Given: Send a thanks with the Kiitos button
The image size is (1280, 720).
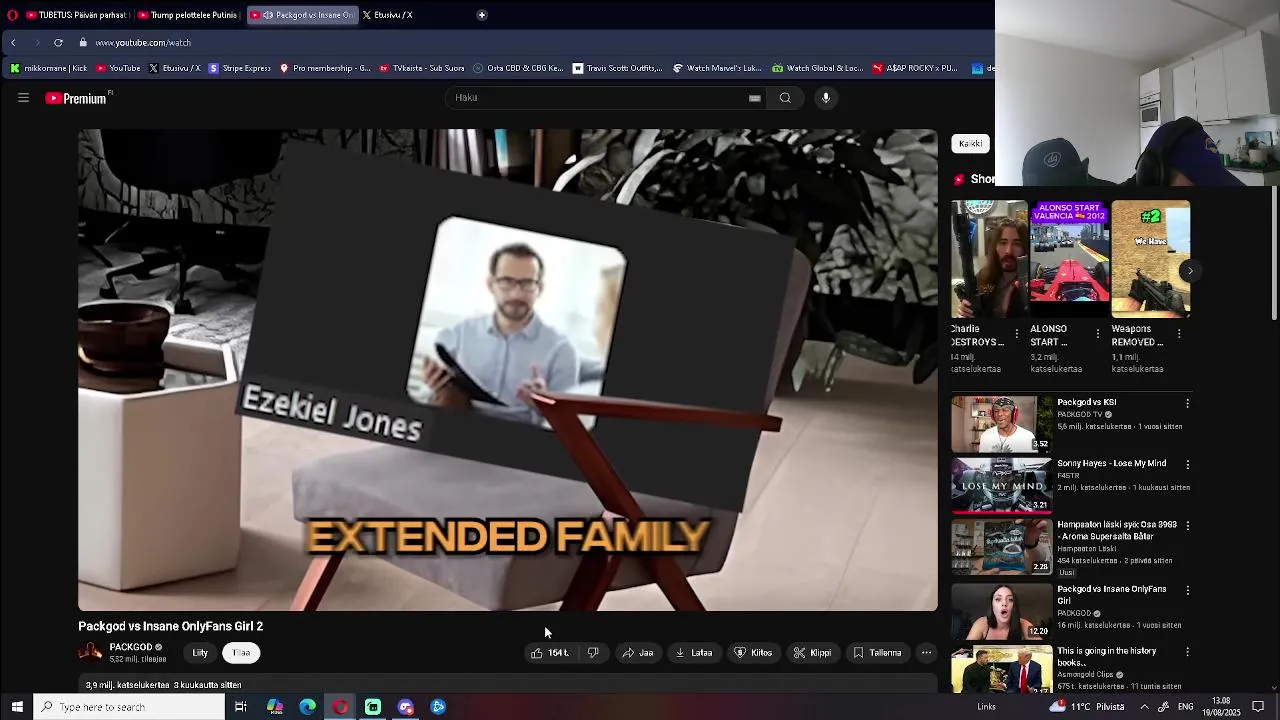Looking at the screenshot, I should (x=753, y=653).
